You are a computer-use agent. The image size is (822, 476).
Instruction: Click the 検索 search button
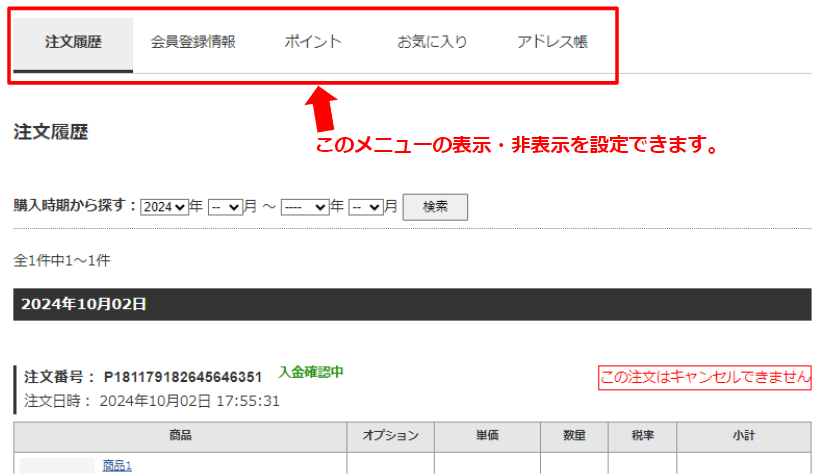pos(435,207)
